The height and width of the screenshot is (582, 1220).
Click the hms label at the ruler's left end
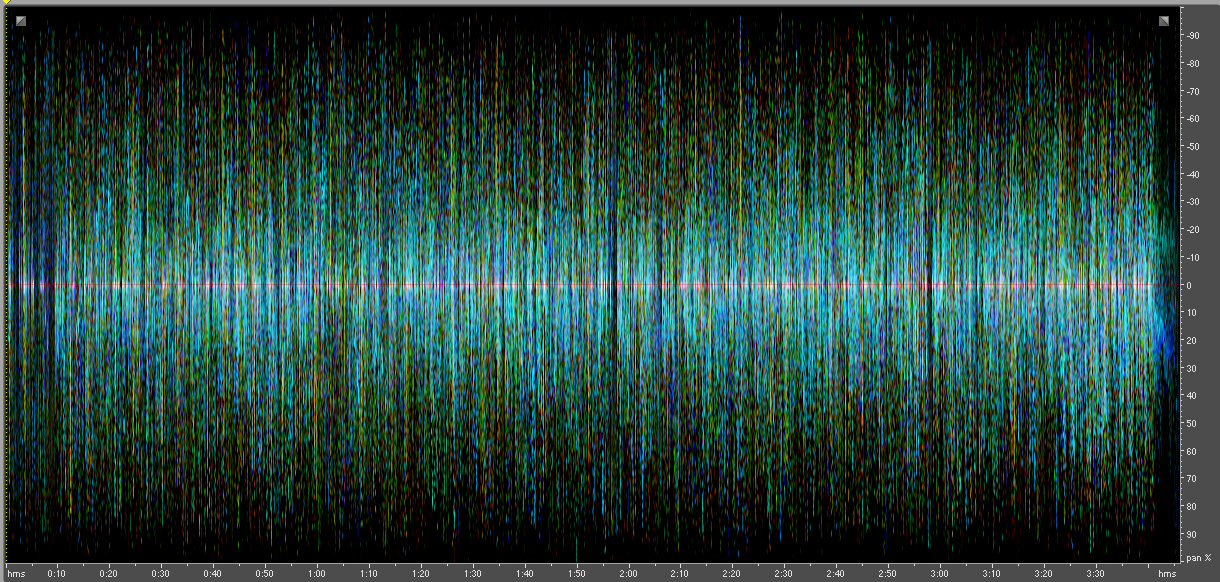pyautogui.click(x=17, y=574)
